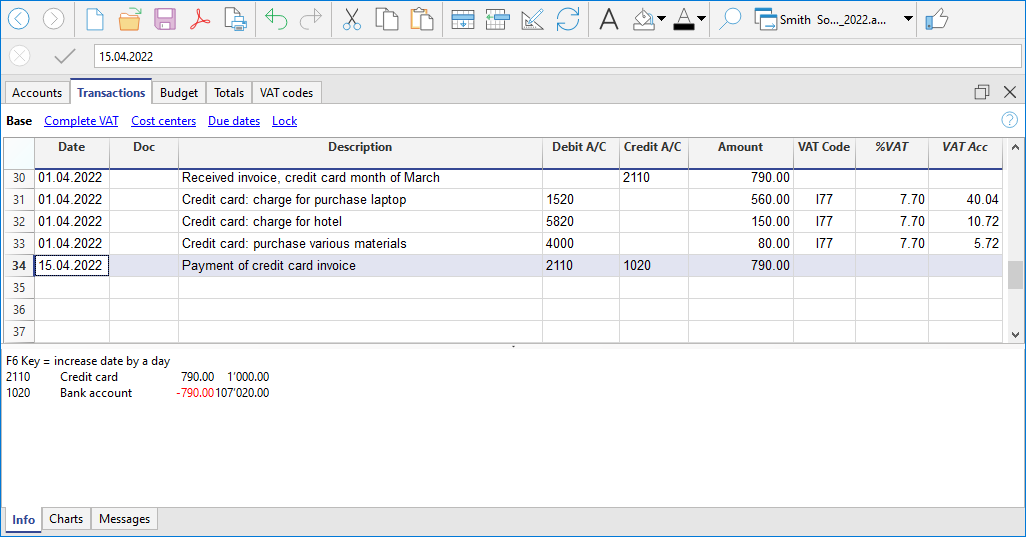Create a PDF with the PDF icon

coord(200,19)
